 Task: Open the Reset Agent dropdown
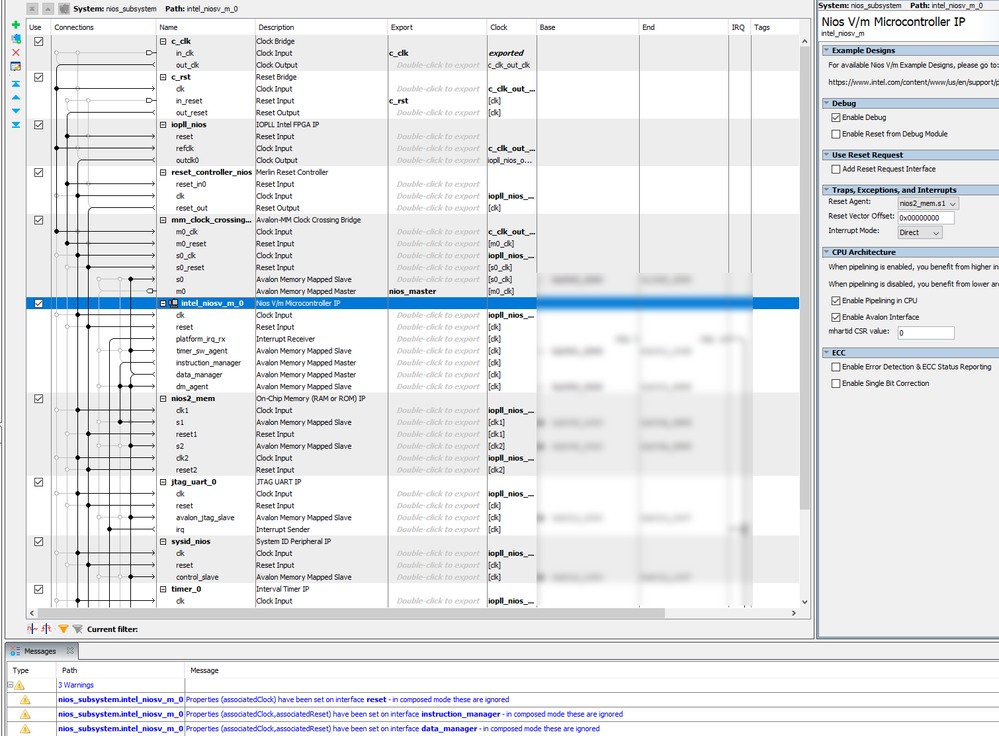928,203
